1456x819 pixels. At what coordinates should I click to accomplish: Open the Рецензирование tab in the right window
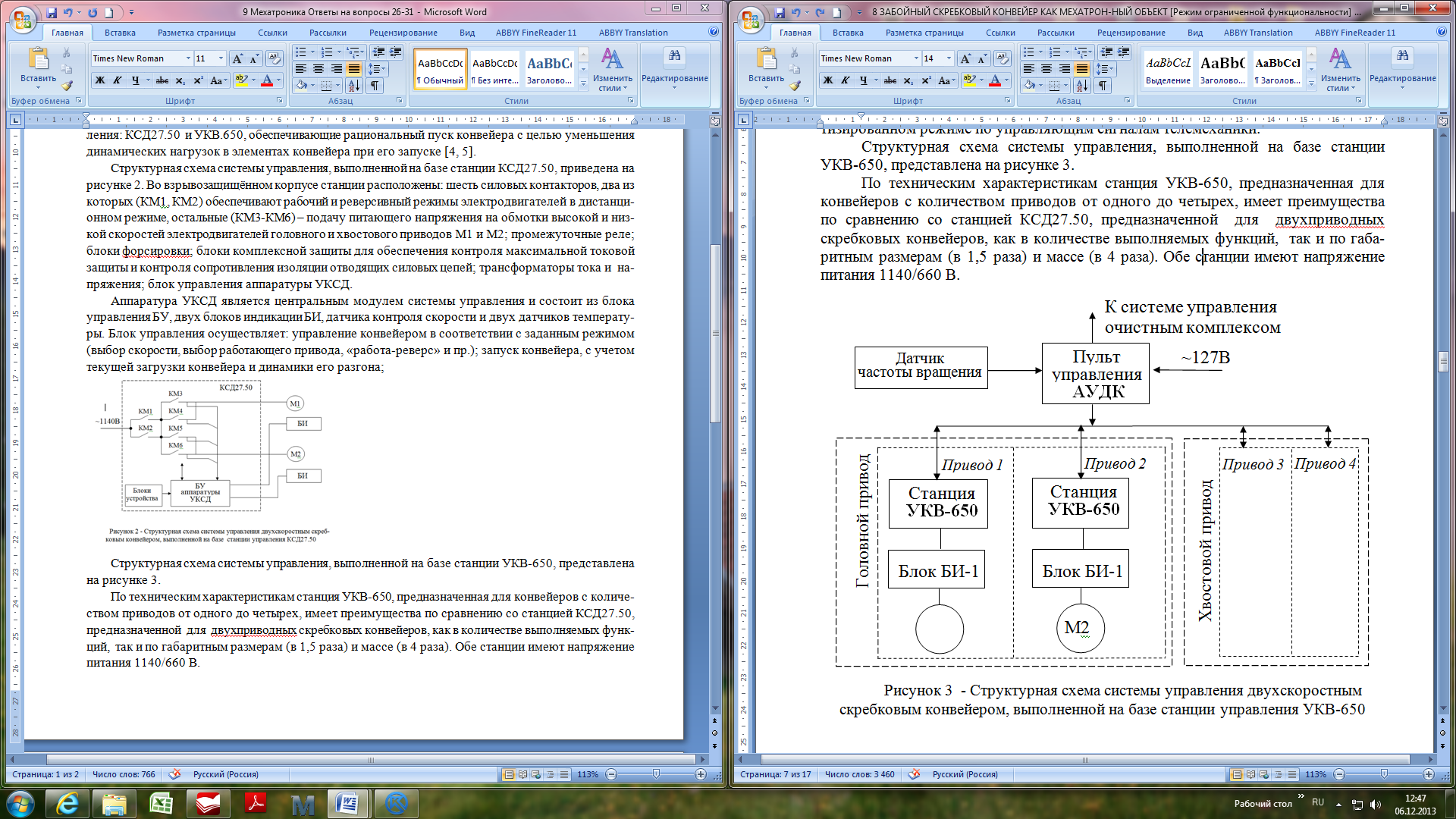[1131, 33]
